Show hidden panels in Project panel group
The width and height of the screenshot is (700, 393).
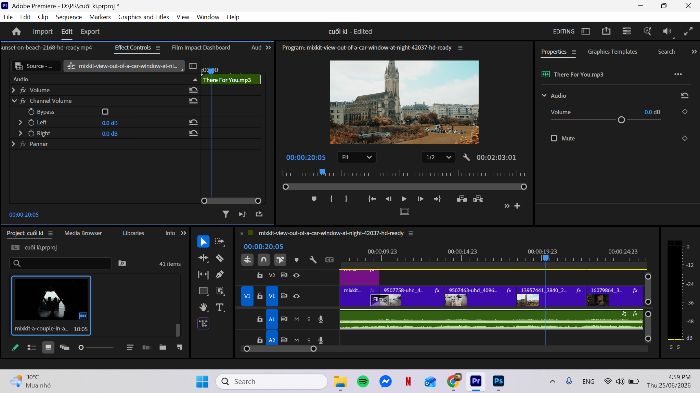183,233
